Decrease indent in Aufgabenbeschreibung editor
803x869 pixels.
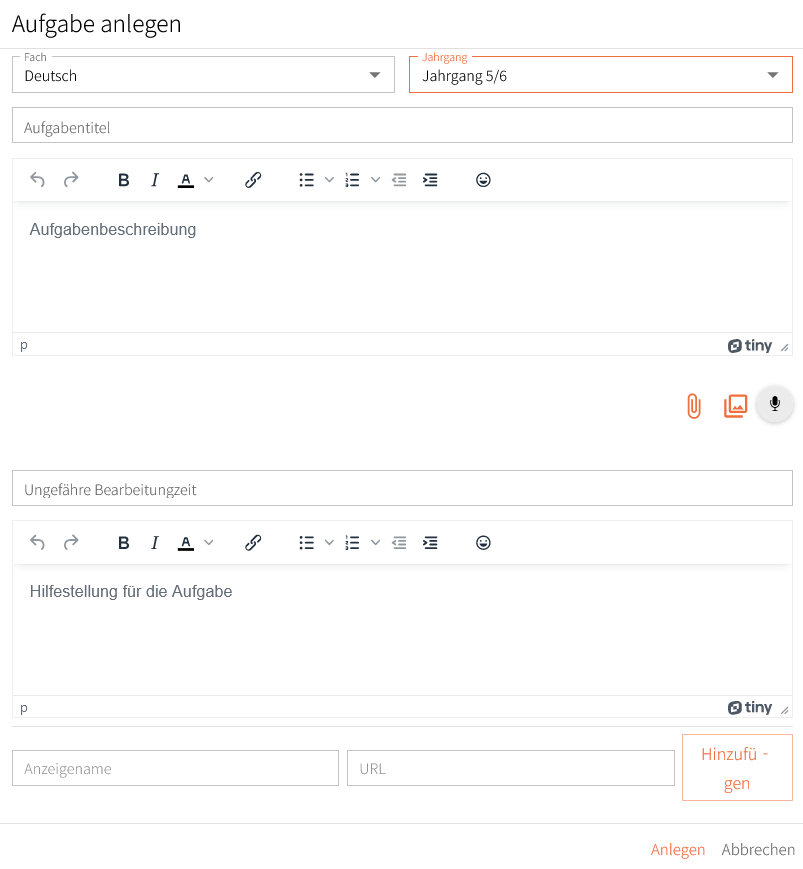coord(399,180)
